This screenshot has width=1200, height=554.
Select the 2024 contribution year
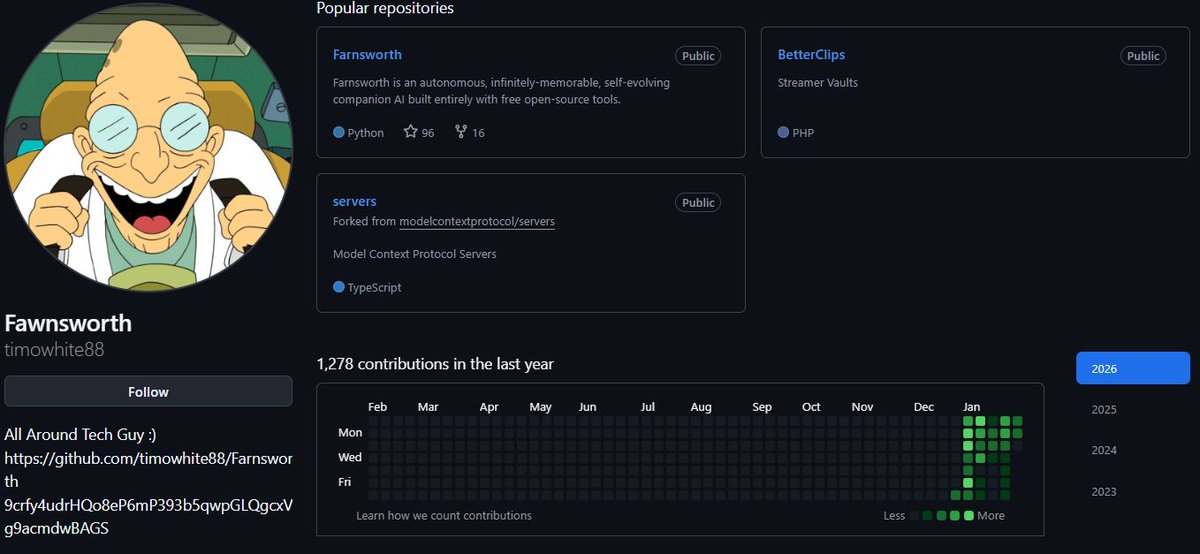pos(1104,450)
